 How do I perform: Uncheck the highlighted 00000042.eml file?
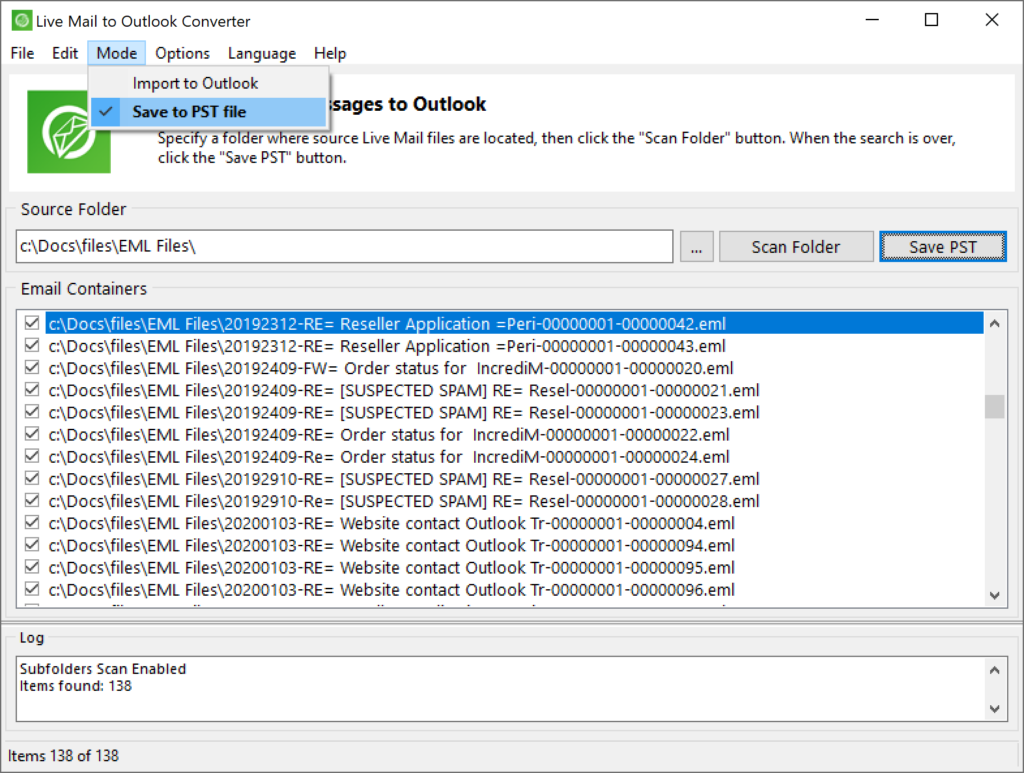click(31, 323)
